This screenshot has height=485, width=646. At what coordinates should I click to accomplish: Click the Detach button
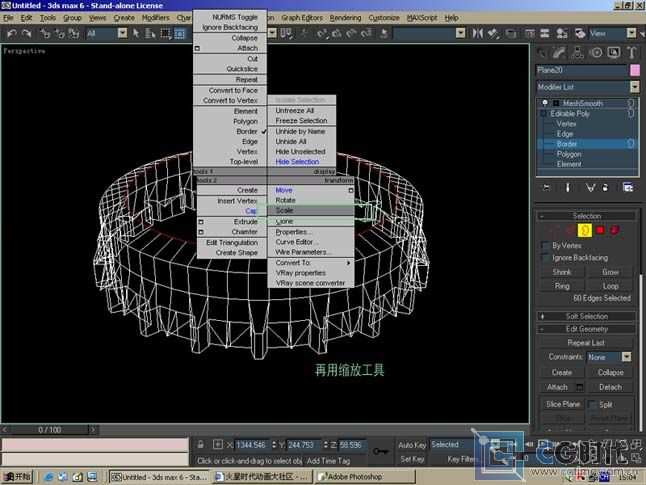click(610, 387)
